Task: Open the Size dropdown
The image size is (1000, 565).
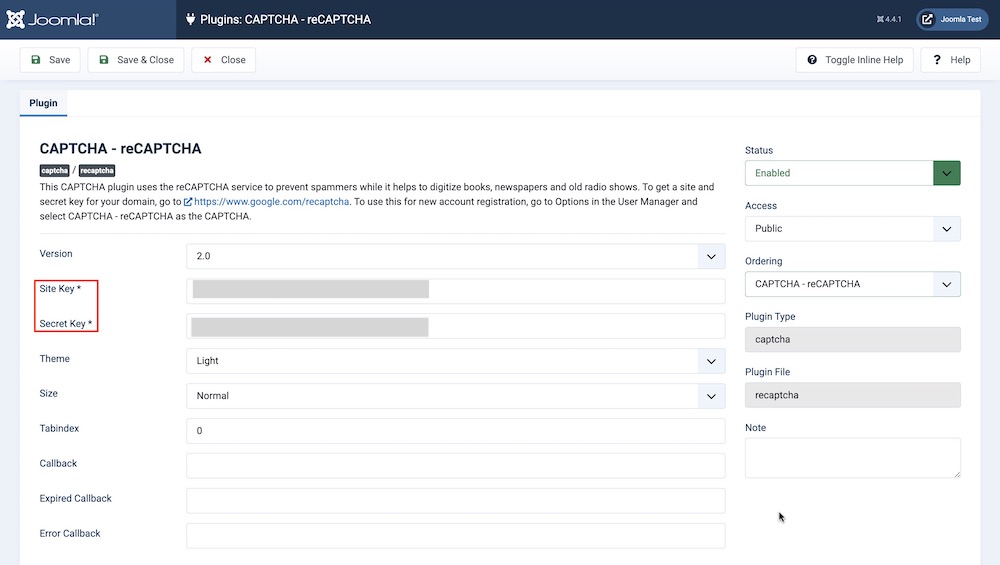Action: (x=455, y=396)
